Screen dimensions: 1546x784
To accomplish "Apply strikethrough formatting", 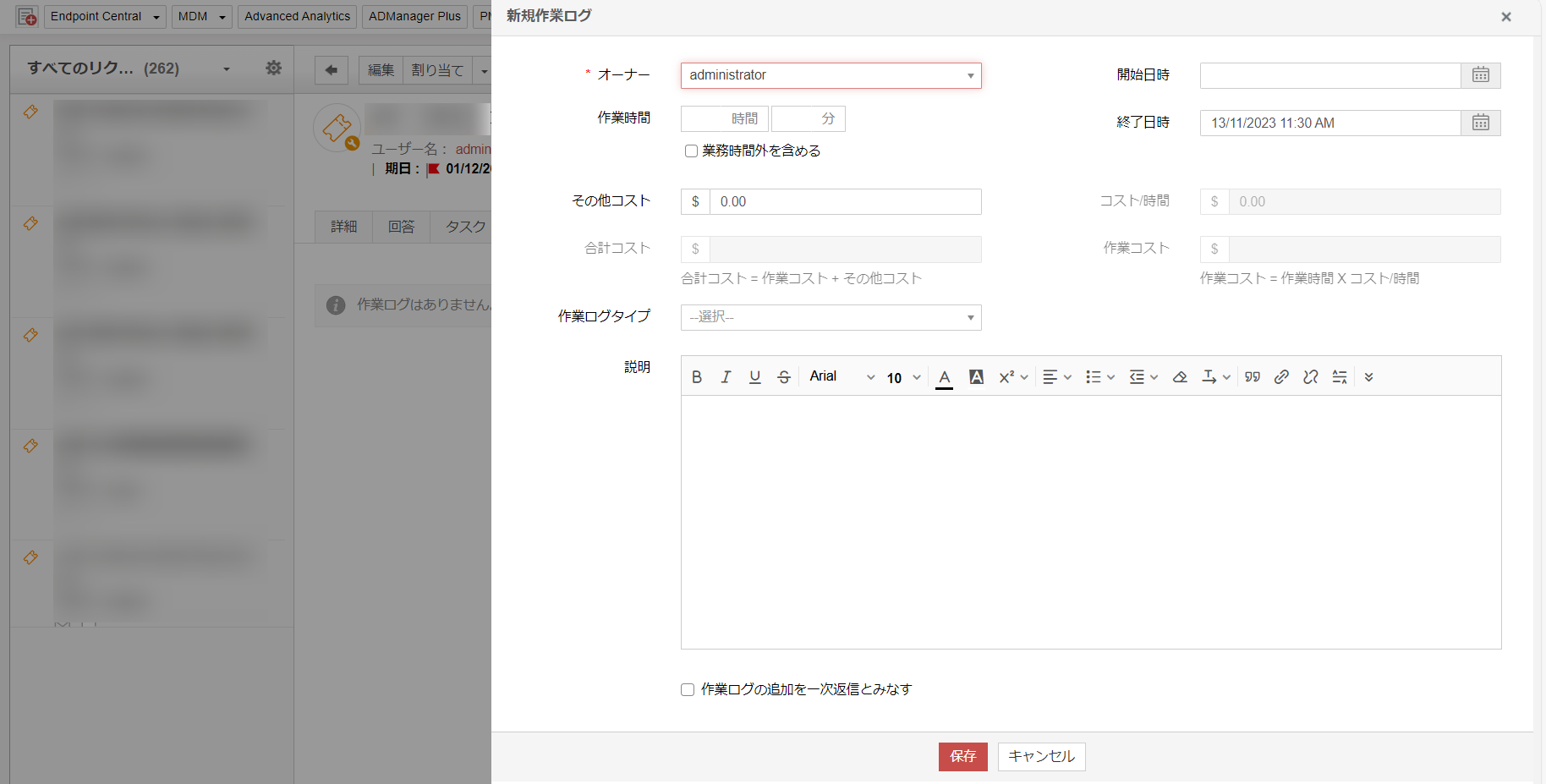I will [784, 377].
